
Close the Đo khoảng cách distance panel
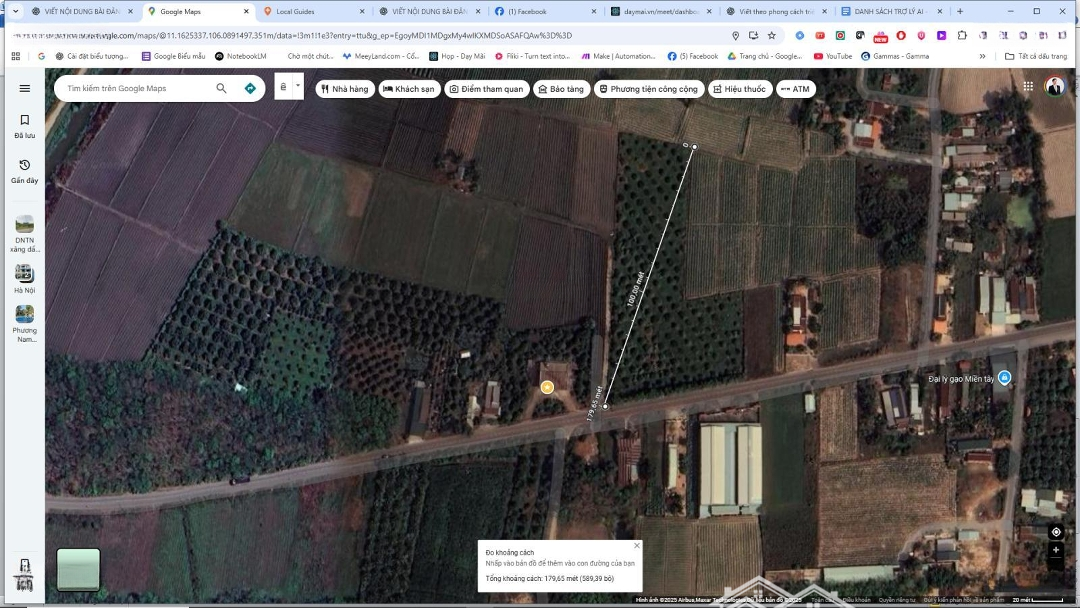(637, 545)
